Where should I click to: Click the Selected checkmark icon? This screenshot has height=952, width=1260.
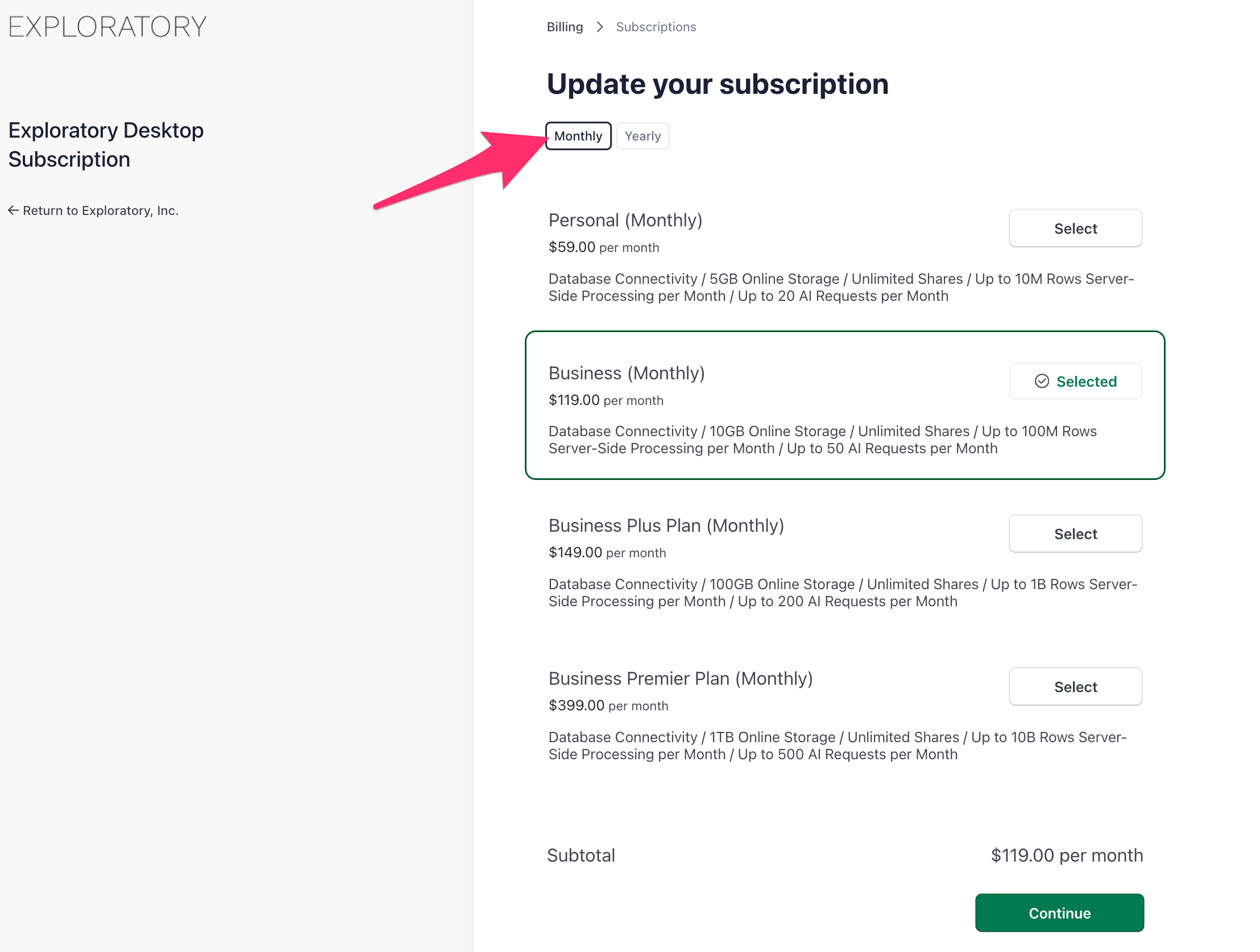pos(1041,381)
